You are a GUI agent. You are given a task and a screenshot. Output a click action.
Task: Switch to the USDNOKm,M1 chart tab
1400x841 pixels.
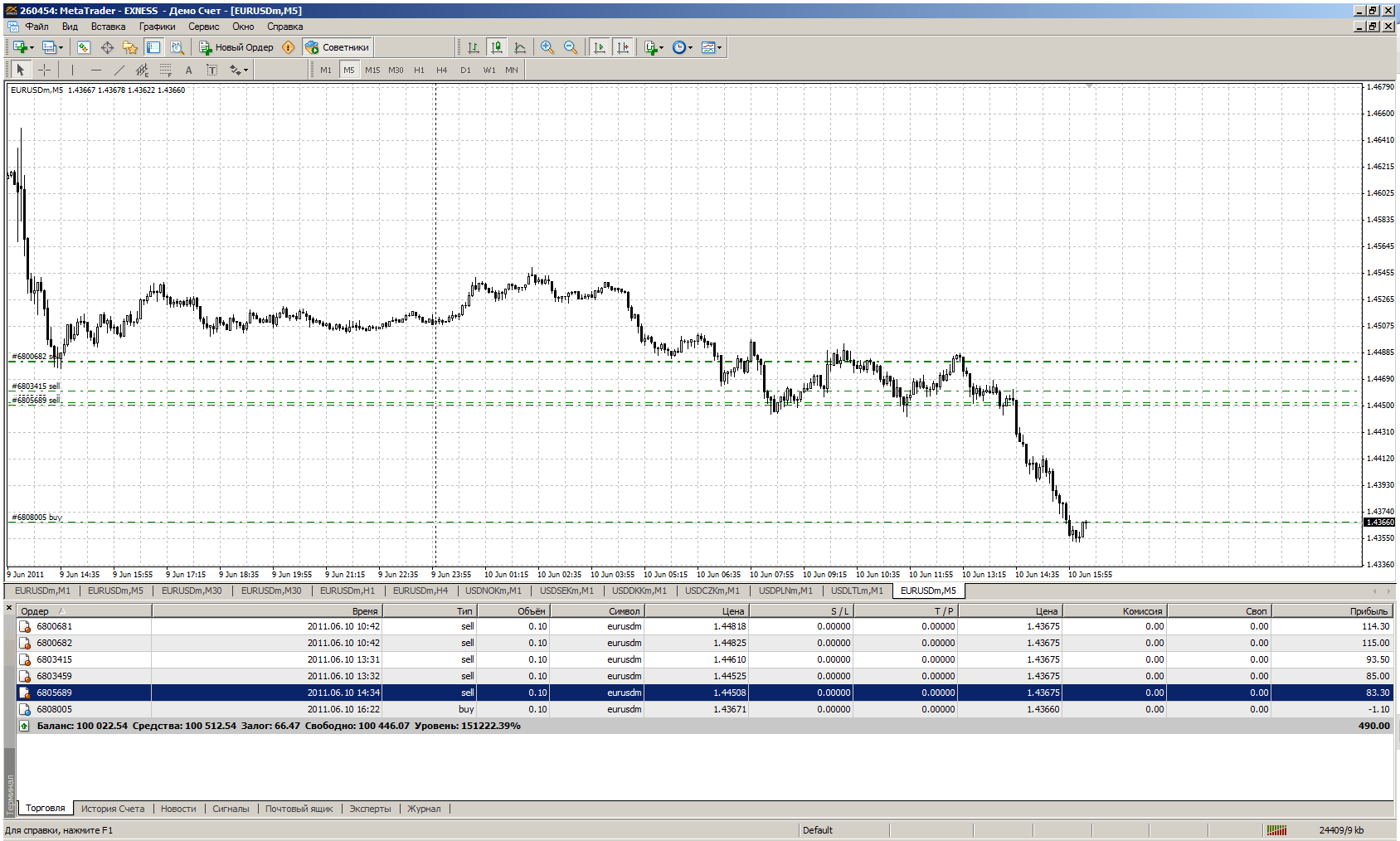coord(493,591)
